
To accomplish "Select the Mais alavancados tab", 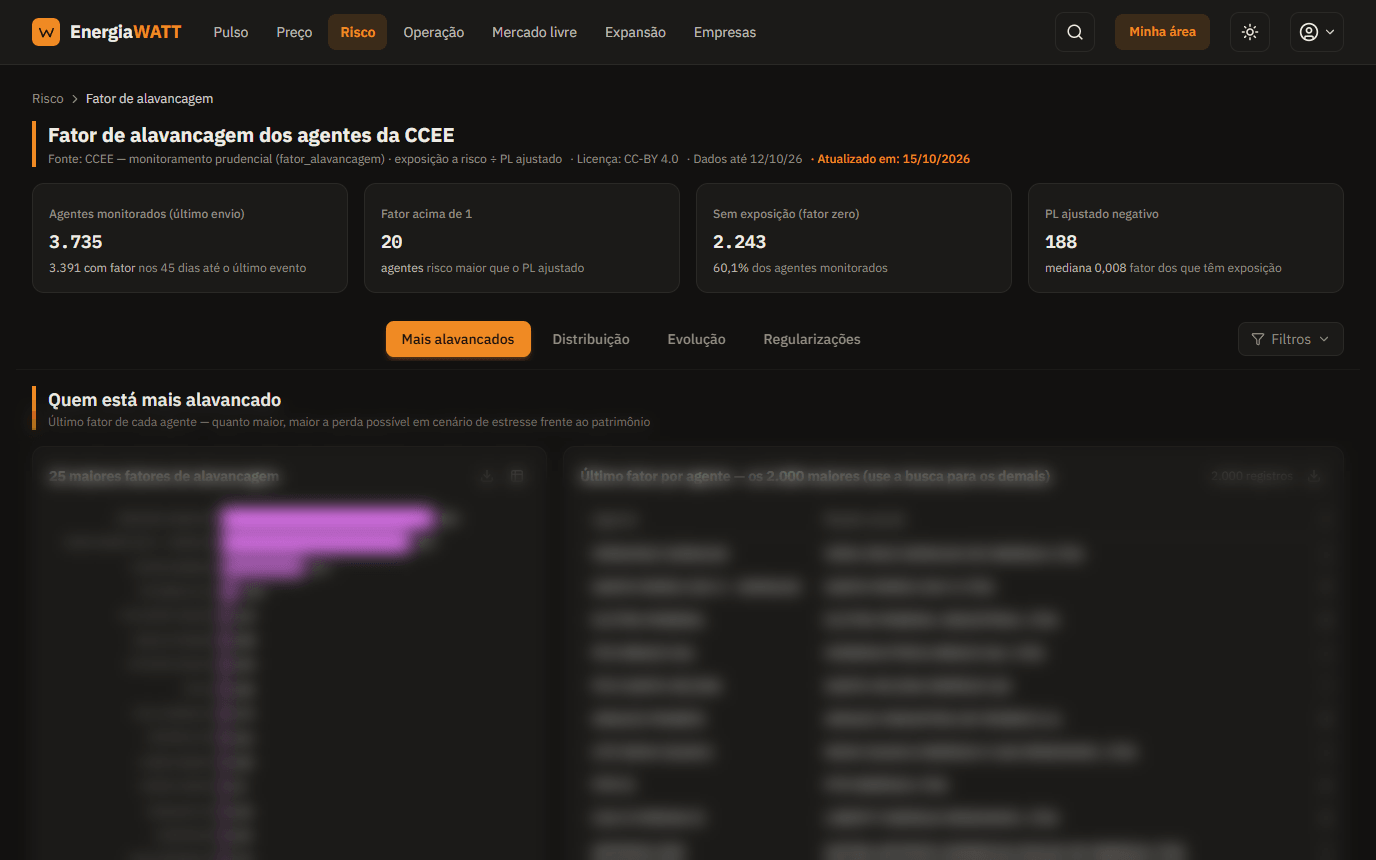I will click(458, 339).
